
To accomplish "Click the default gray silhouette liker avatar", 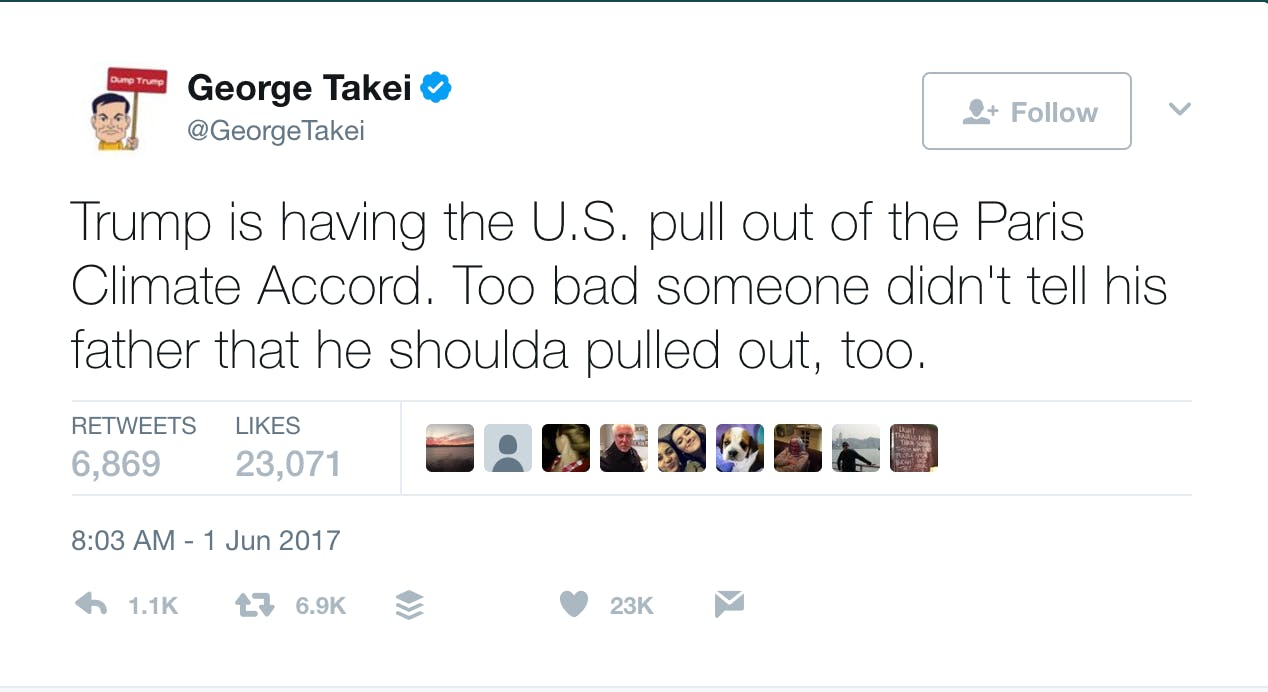I will coord(508,448).
